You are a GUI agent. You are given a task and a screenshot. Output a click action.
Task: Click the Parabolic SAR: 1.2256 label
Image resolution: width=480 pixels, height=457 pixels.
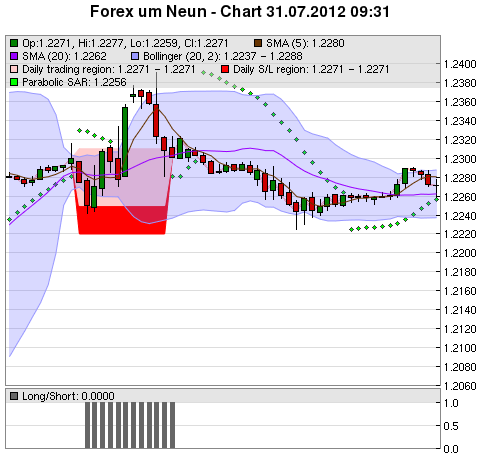pos(74,82)
